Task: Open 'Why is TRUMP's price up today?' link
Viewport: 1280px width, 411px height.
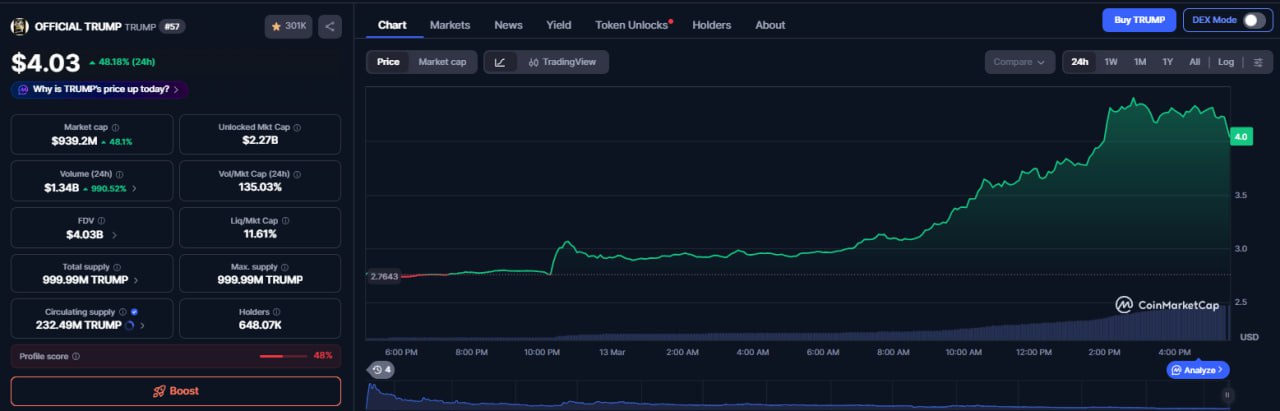Action: coord(100,89)
